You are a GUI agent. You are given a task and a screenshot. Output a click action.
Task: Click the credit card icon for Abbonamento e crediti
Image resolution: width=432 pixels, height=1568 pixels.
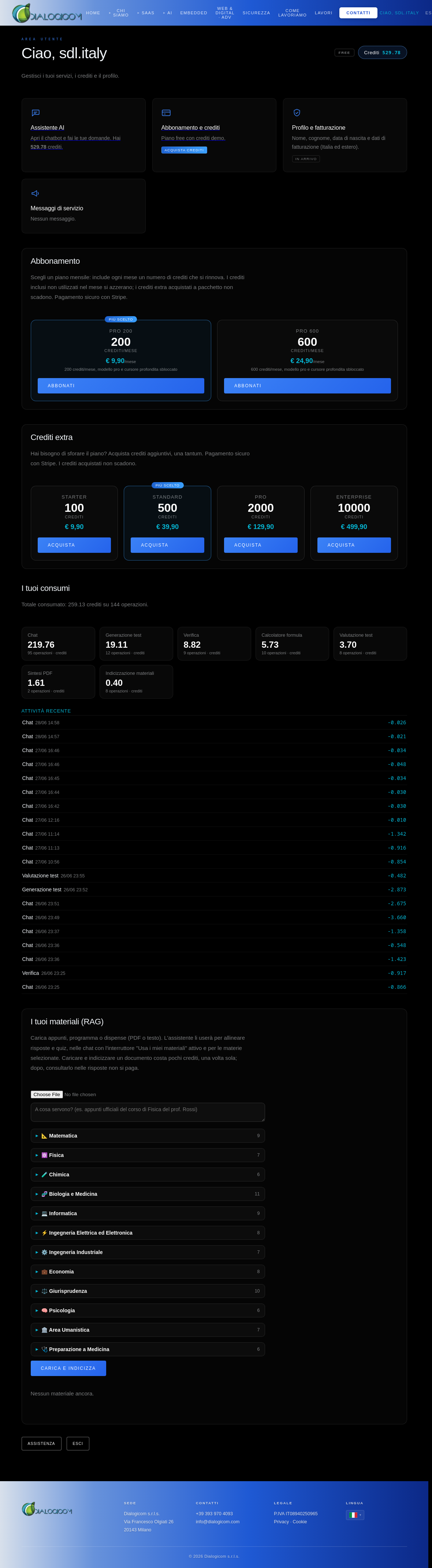tap(166, 112)
